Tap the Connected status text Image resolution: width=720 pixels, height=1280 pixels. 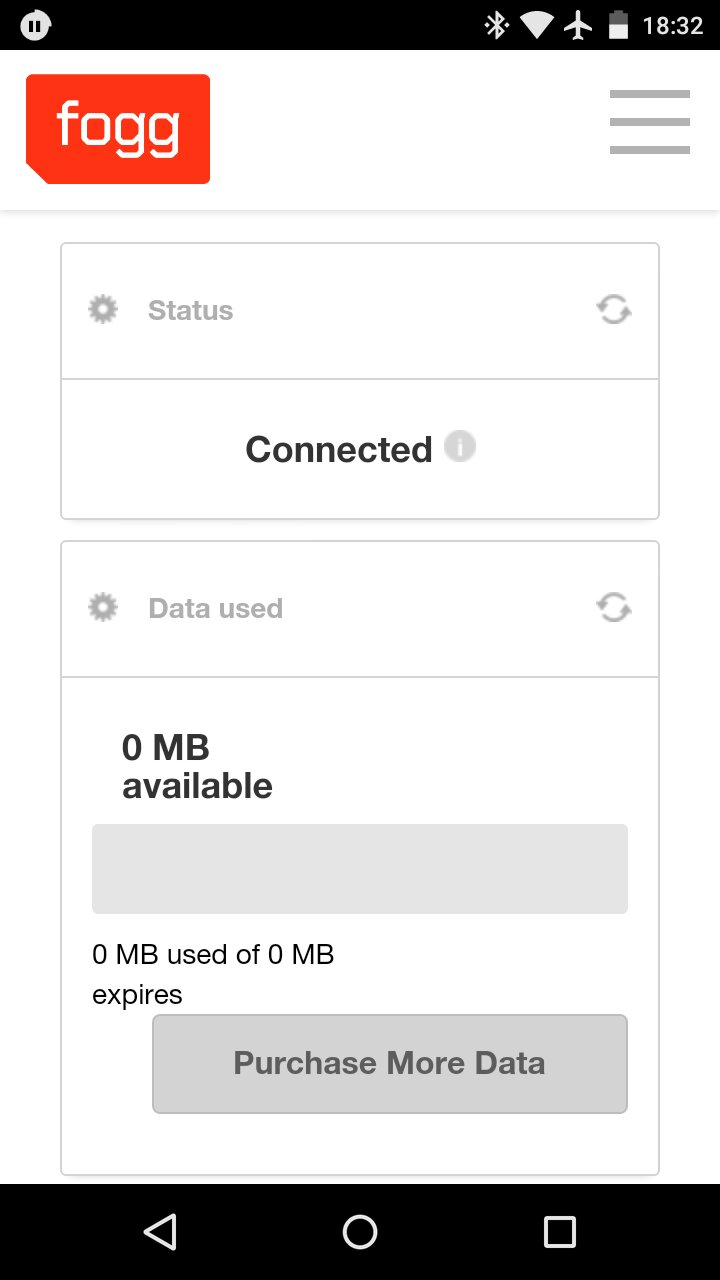tap(339, 449)
